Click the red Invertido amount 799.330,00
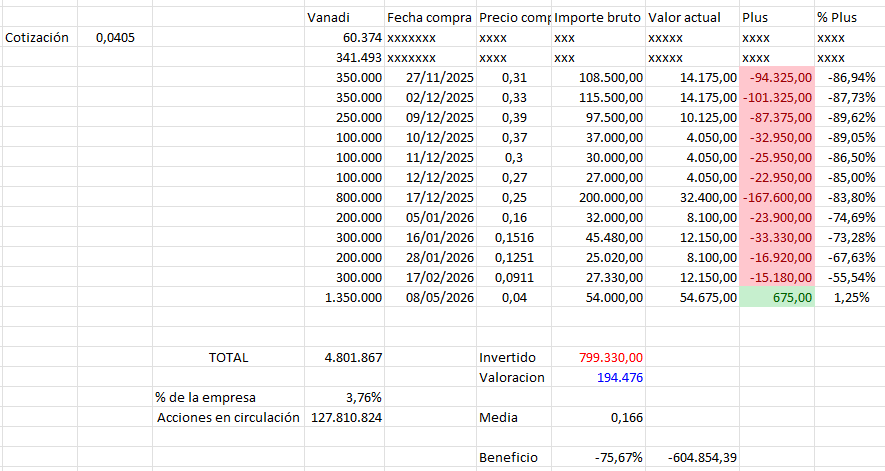The image size is (885, 471). [598, 357]
